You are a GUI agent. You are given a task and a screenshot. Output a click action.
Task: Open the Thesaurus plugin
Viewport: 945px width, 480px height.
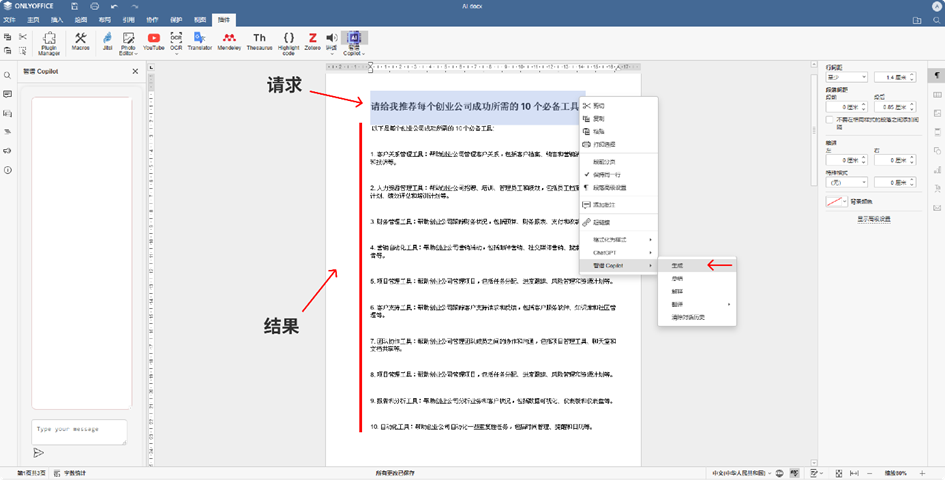(x=259, y=41)
